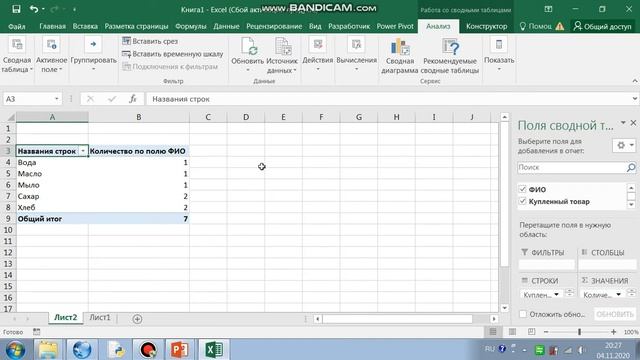Uncheck the Купленный товар field checkbox

[522, 201]
